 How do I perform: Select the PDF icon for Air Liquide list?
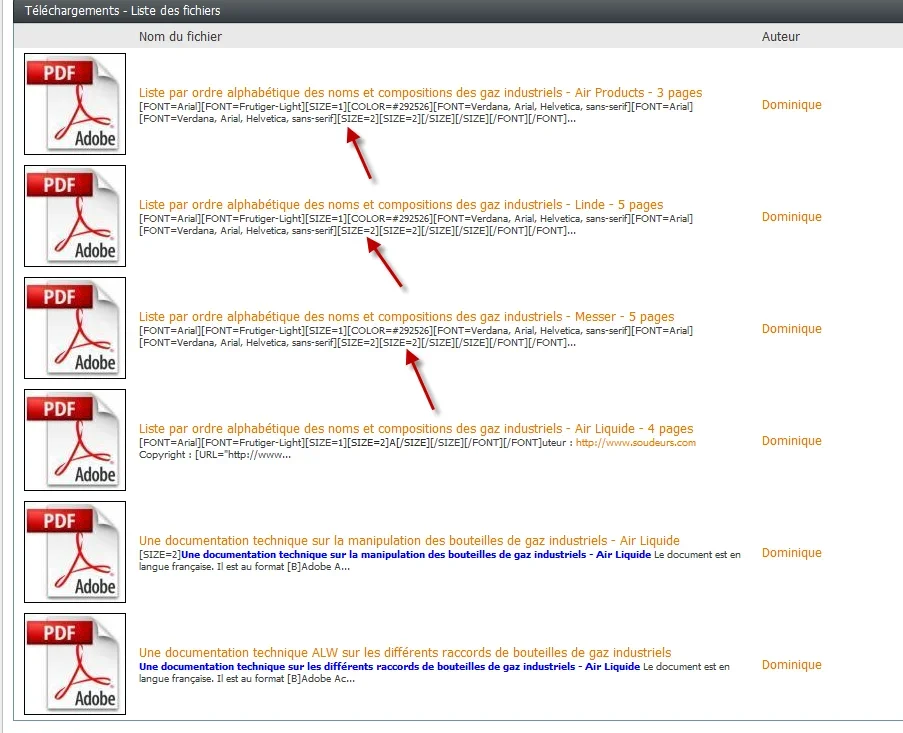coord(75,440)
